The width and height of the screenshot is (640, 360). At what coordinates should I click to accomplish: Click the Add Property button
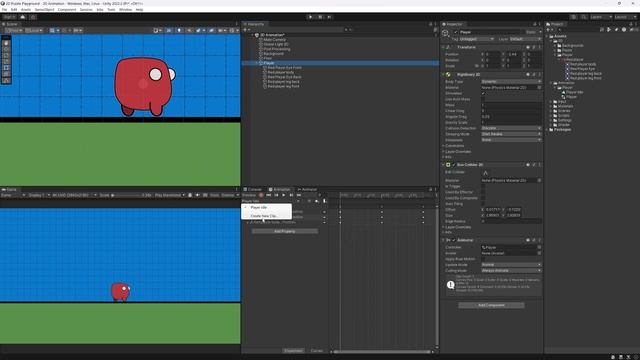pyautogui.click(x=284, y=231)
